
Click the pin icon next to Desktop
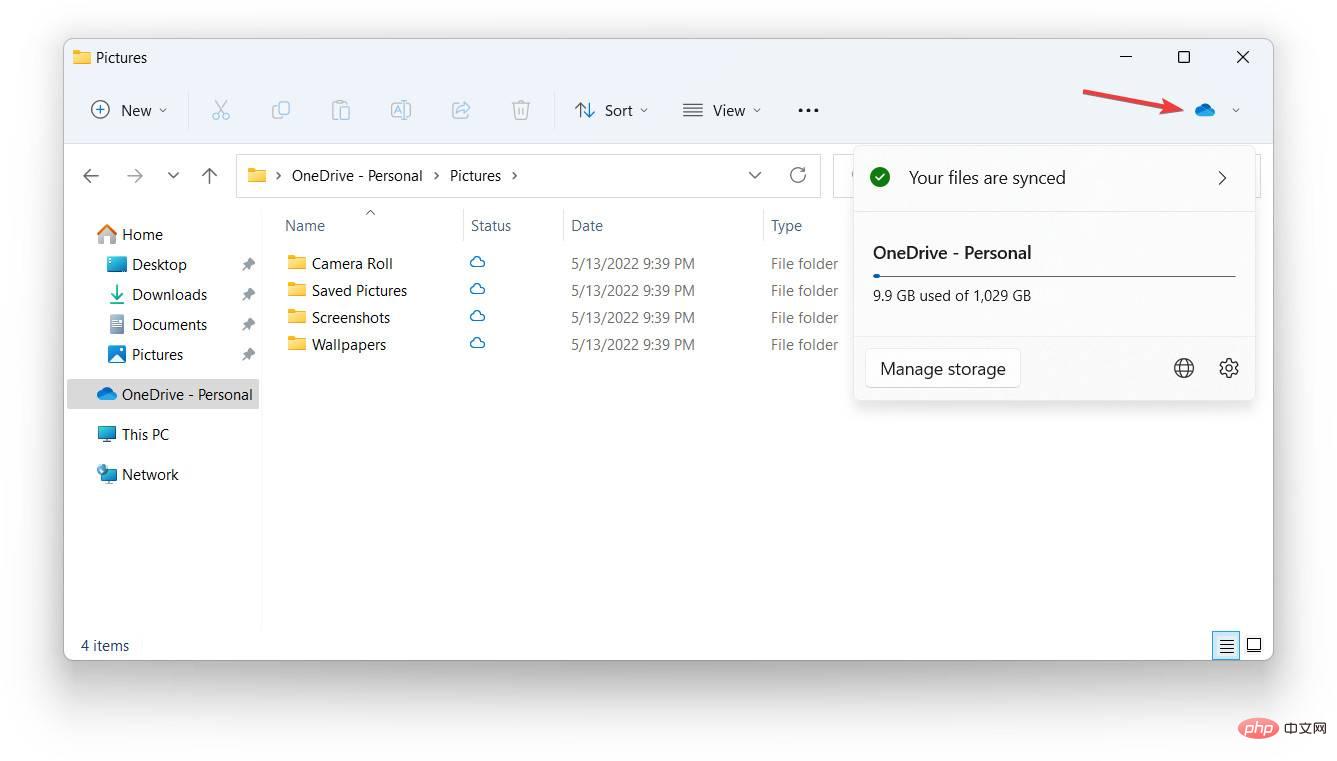tap(248, 264)
